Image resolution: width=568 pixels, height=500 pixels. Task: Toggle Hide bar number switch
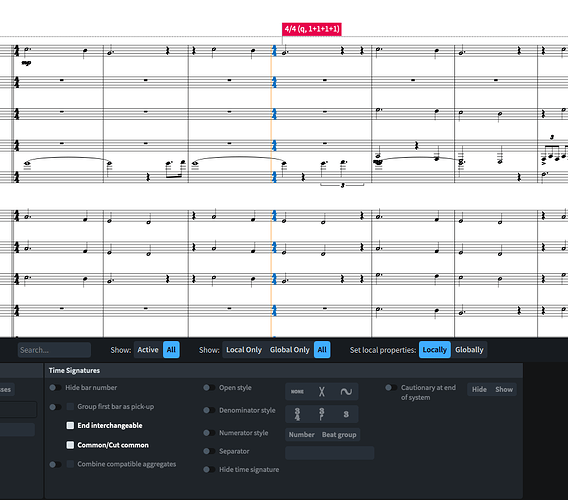point(55,388)
